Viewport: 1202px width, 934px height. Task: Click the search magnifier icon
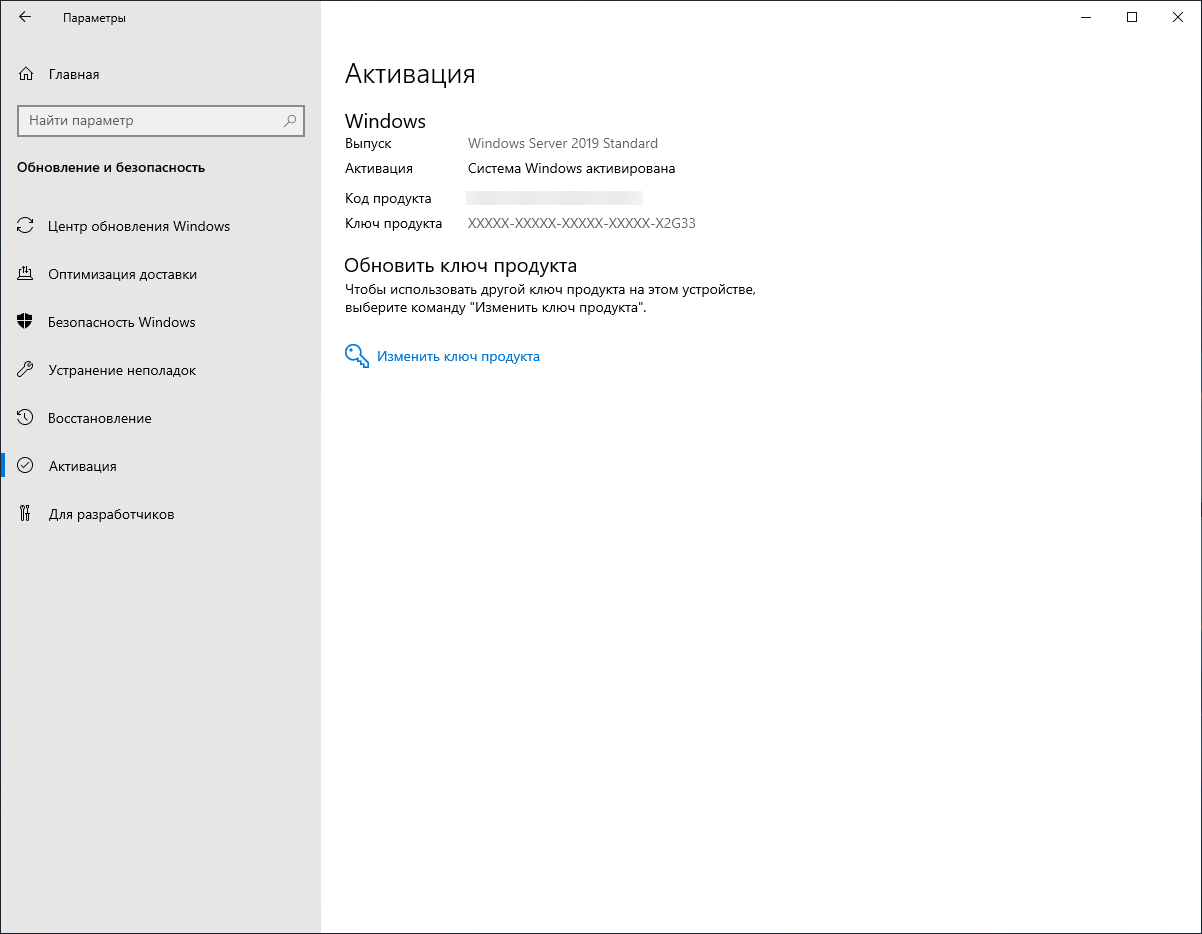(x=290, y=120)
